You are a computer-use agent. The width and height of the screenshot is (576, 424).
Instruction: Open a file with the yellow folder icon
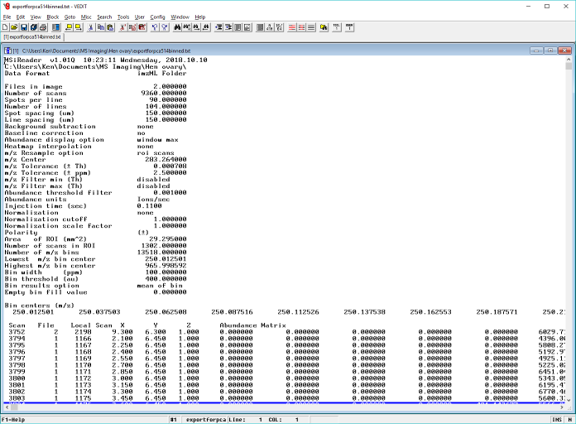pos(14,27)
